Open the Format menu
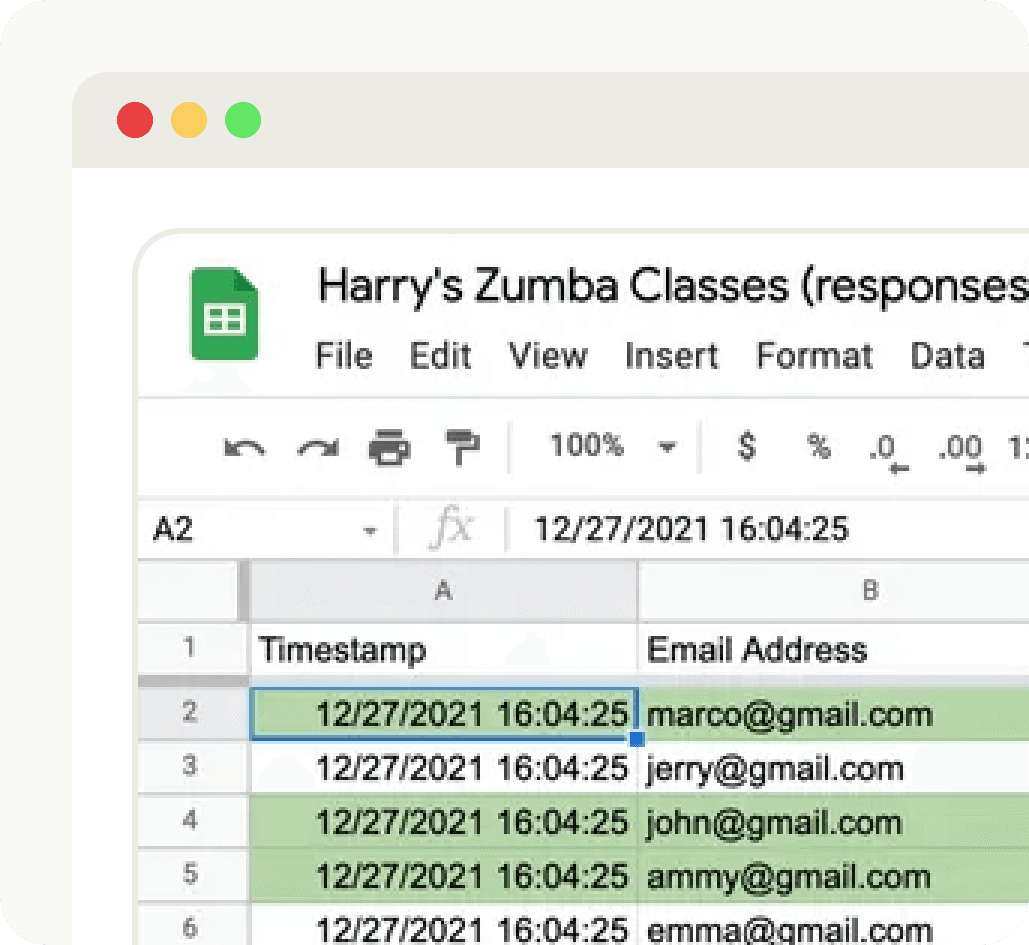Screen dimensions: 1029x945 (x=814, y=356)
